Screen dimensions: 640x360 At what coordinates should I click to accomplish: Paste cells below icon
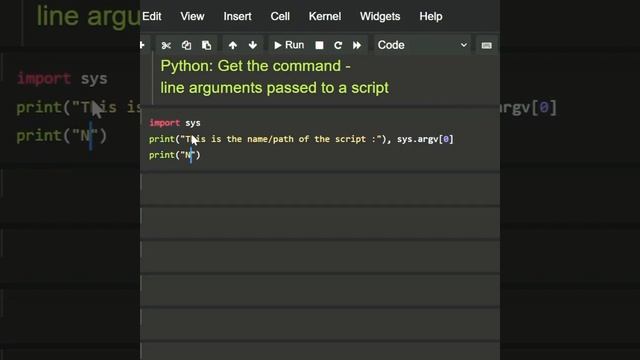tap(207, 45)
